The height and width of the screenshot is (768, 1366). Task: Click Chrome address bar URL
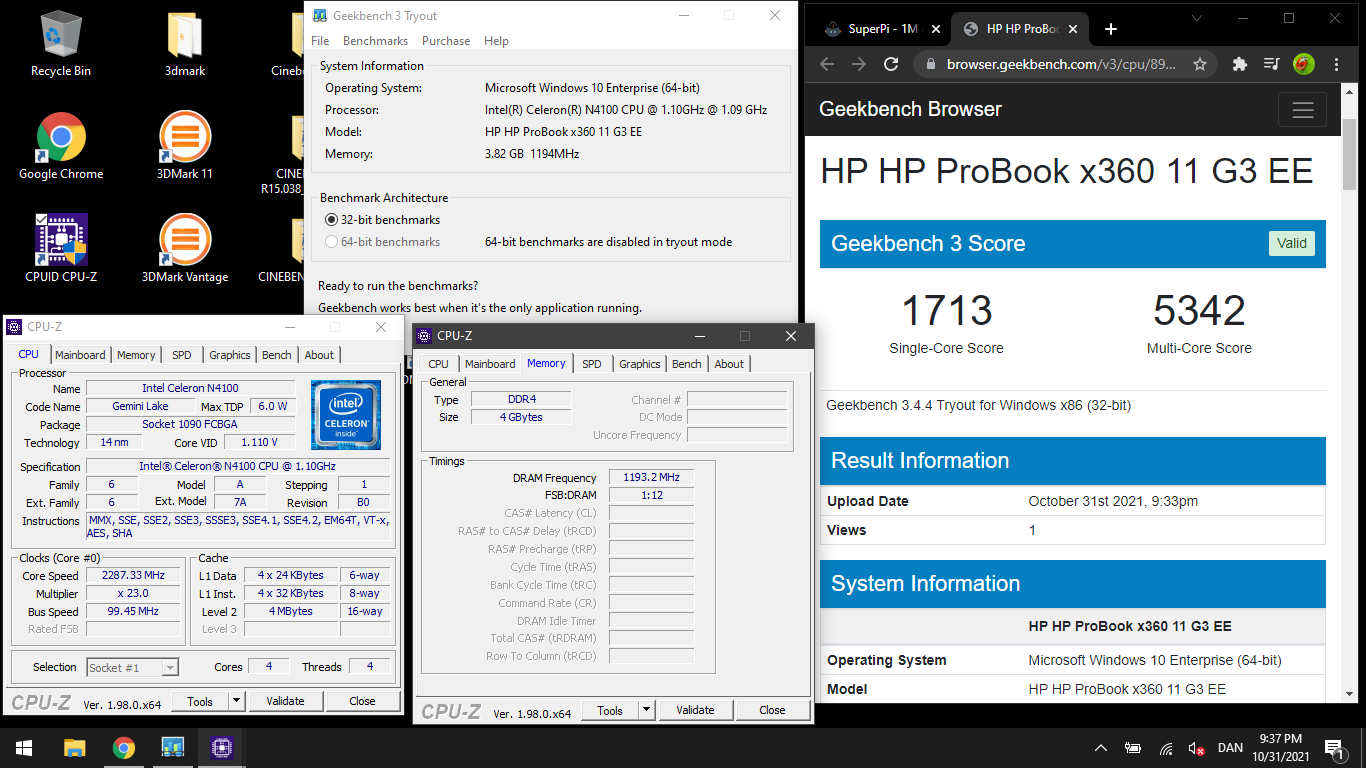[x=1061, y=64]
